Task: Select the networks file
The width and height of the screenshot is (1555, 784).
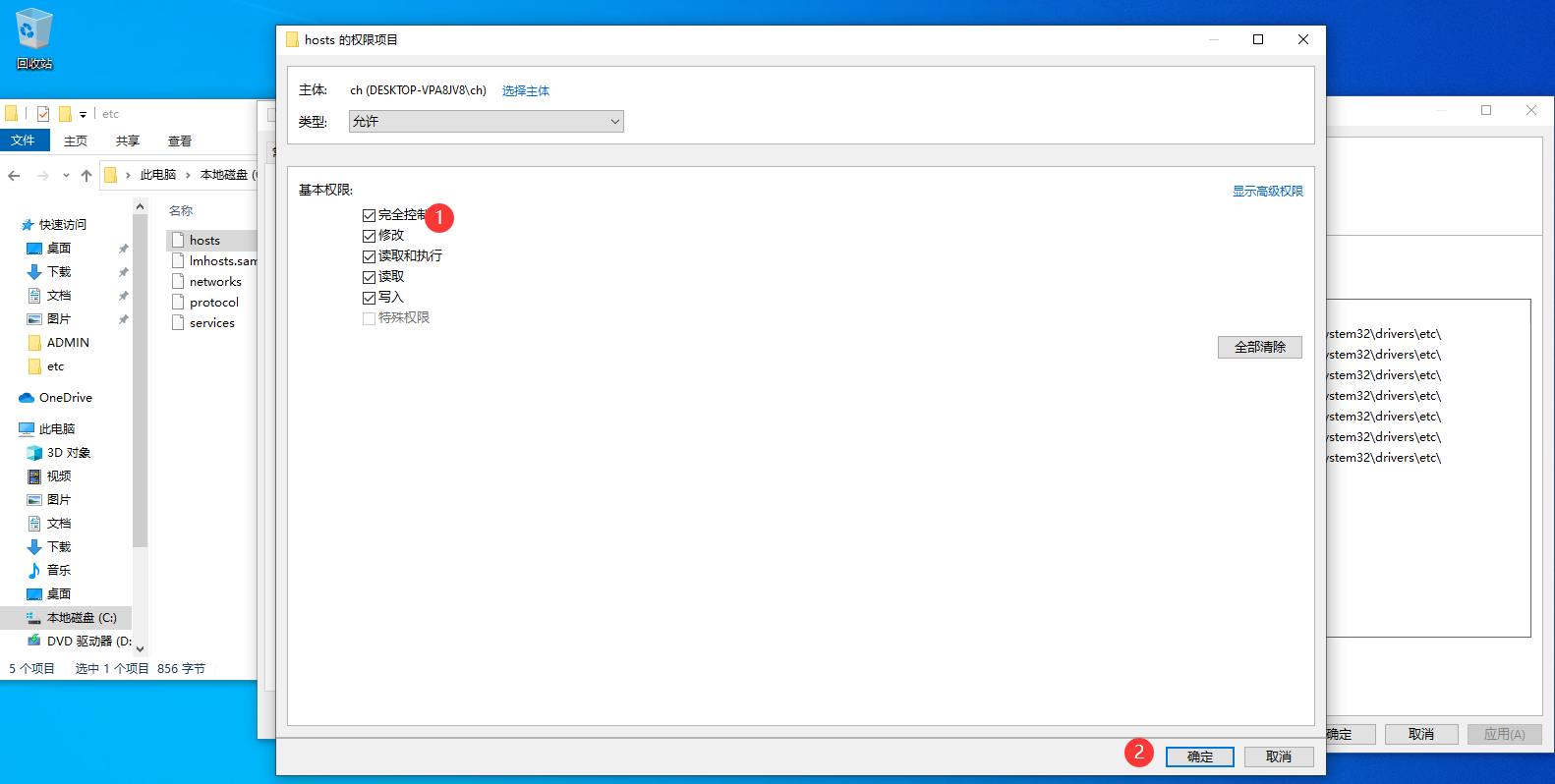Action: (206, 282)
